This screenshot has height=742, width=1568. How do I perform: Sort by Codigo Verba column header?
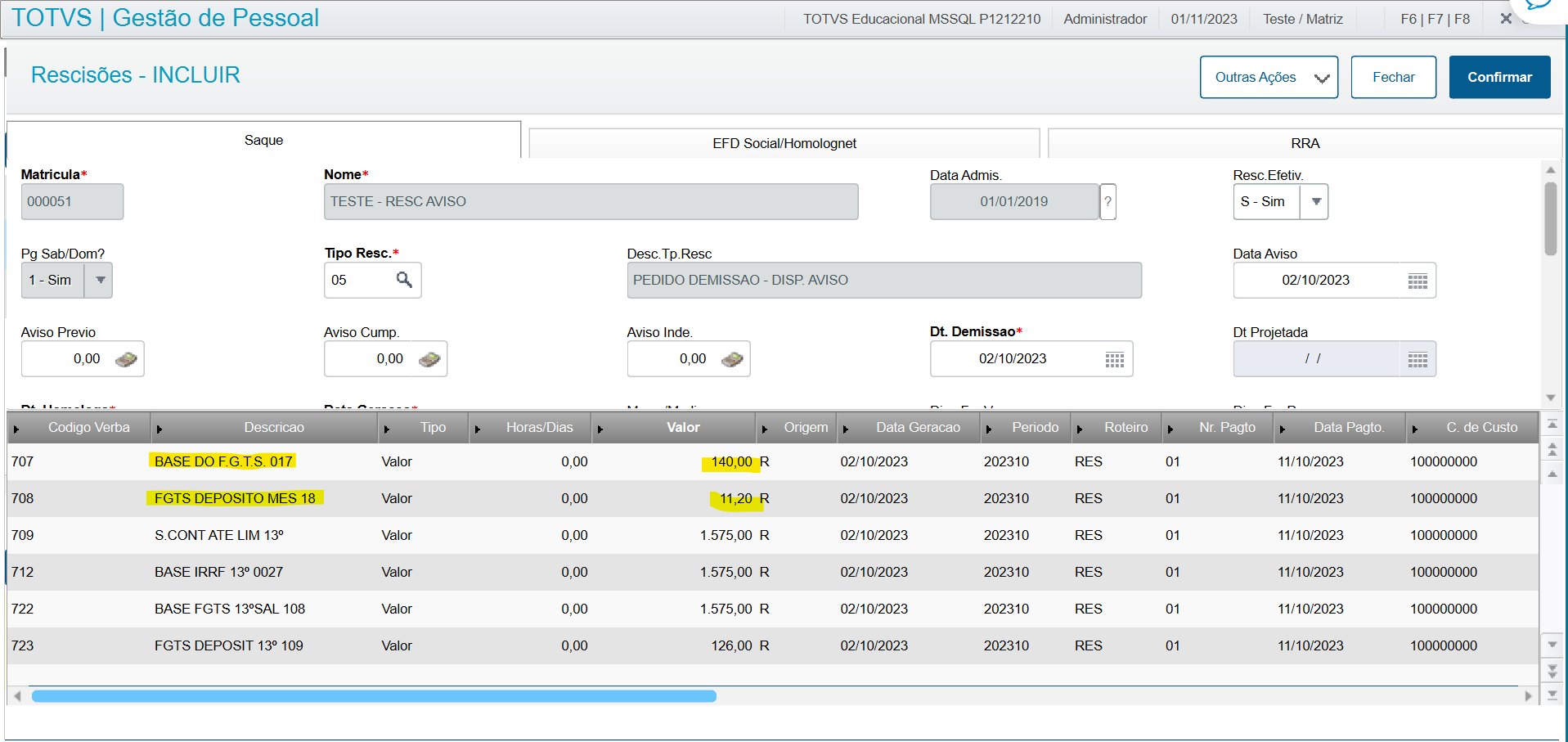click(79, 427)
